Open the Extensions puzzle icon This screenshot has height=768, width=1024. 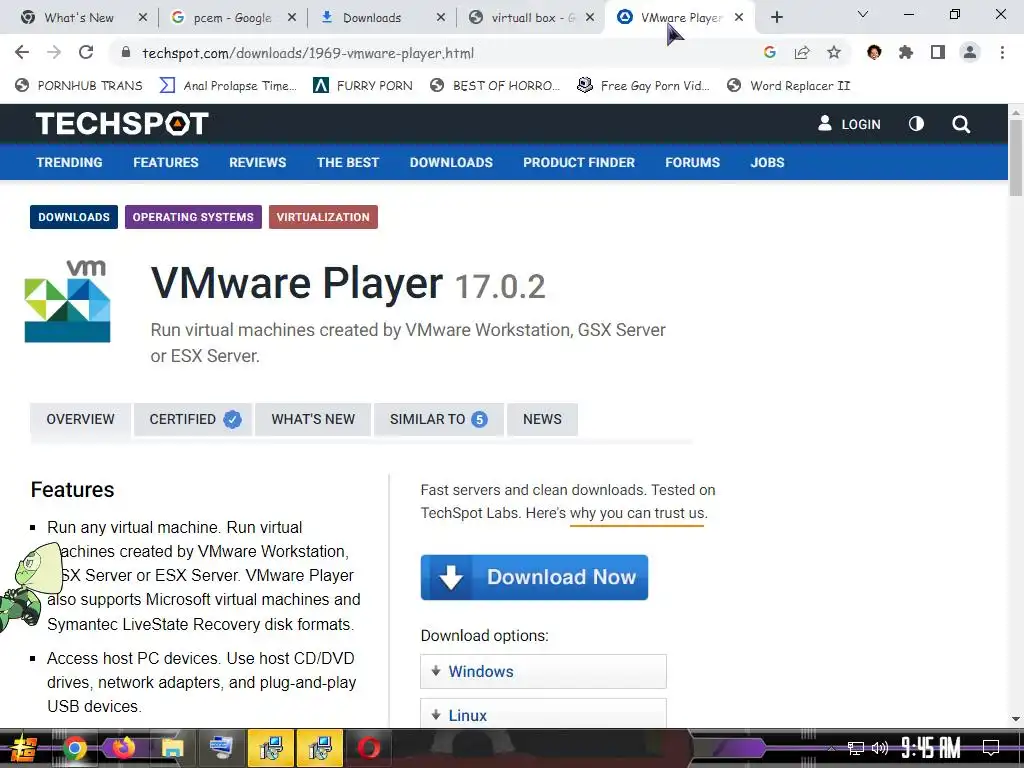[906, 52]
